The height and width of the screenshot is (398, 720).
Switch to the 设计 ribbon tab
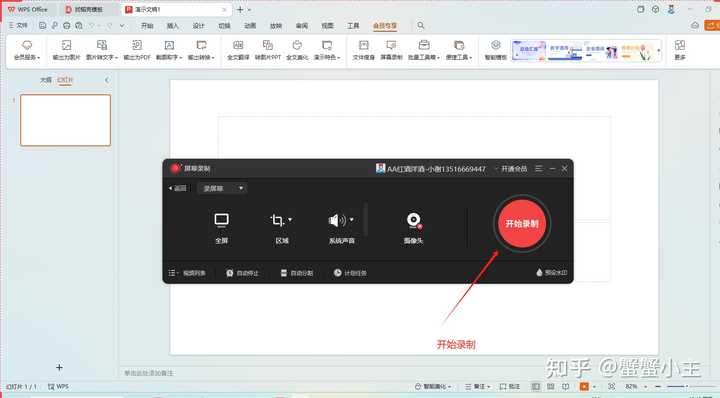point(198,26)
